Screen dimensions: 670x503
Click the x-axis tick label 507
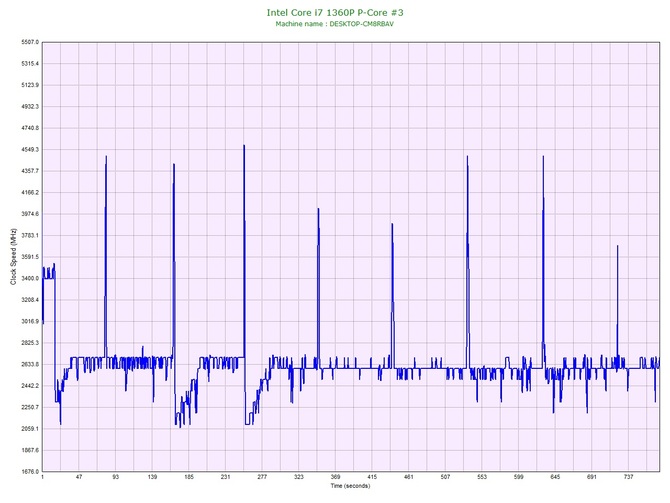(x=445, y=477)
